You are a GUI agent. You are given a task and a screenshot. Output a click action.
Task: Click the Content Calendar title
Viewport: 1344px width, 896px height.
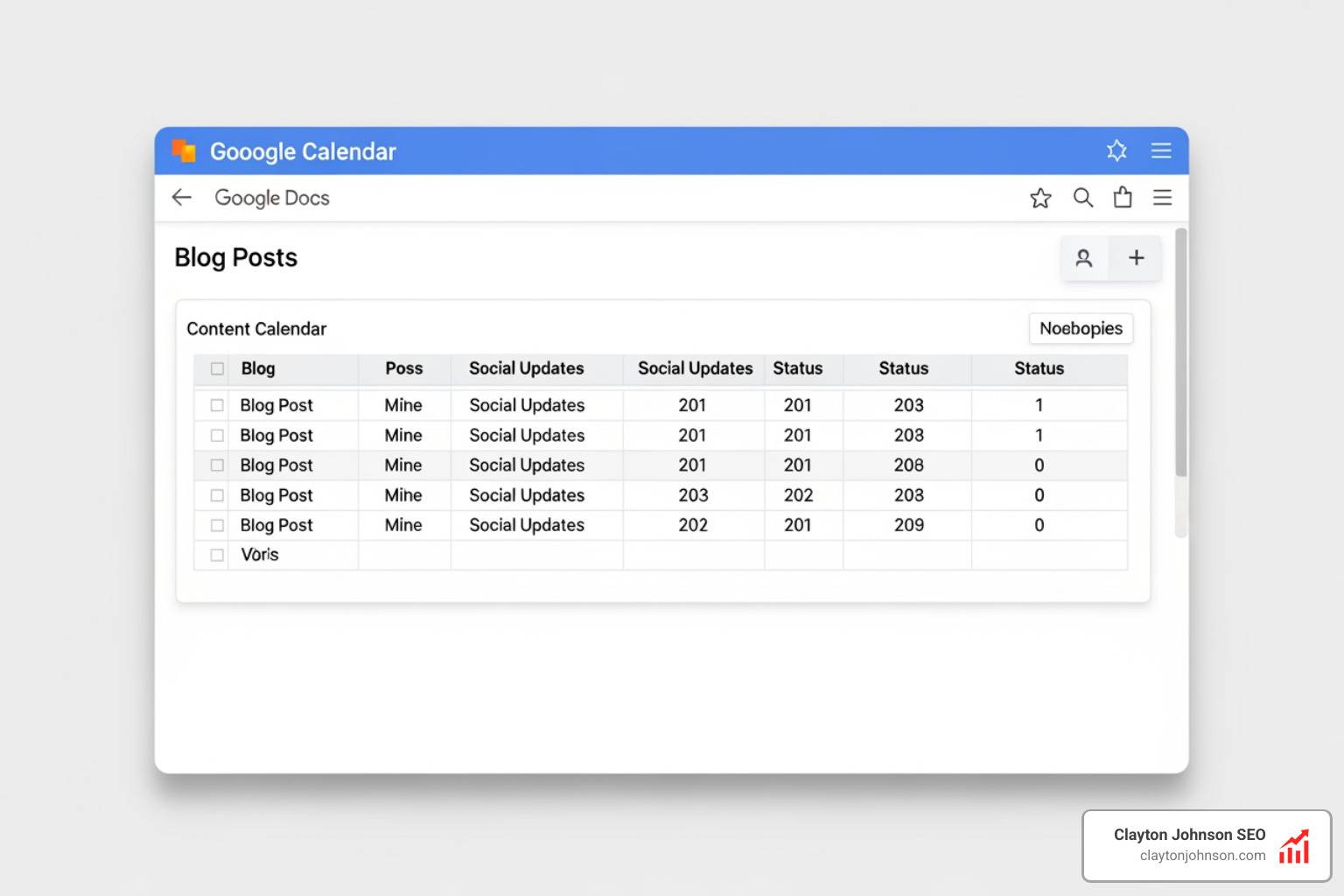[256, 329]
